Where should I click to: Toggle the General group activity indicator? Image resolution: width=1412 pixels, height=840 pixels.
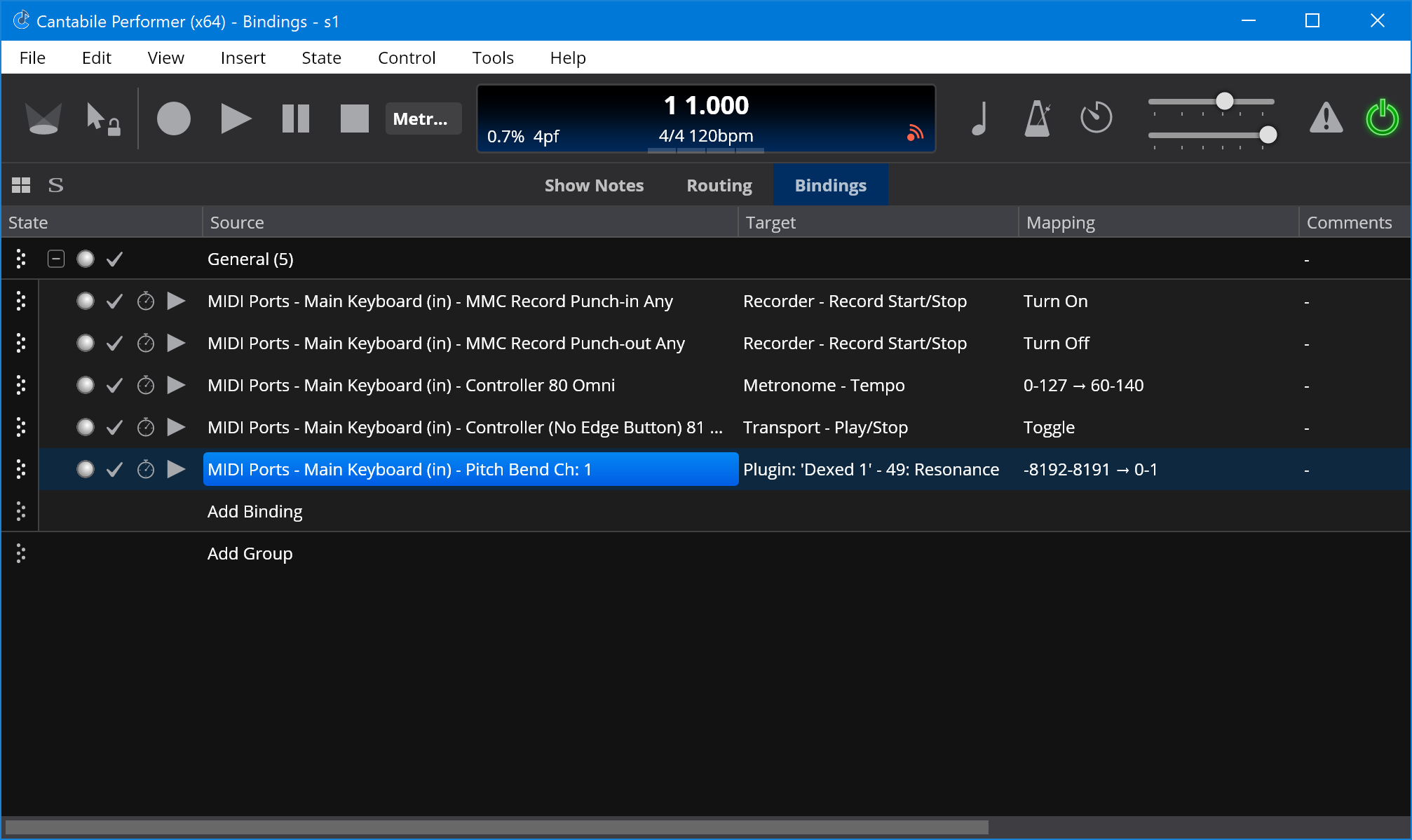[x=86, y=259]
